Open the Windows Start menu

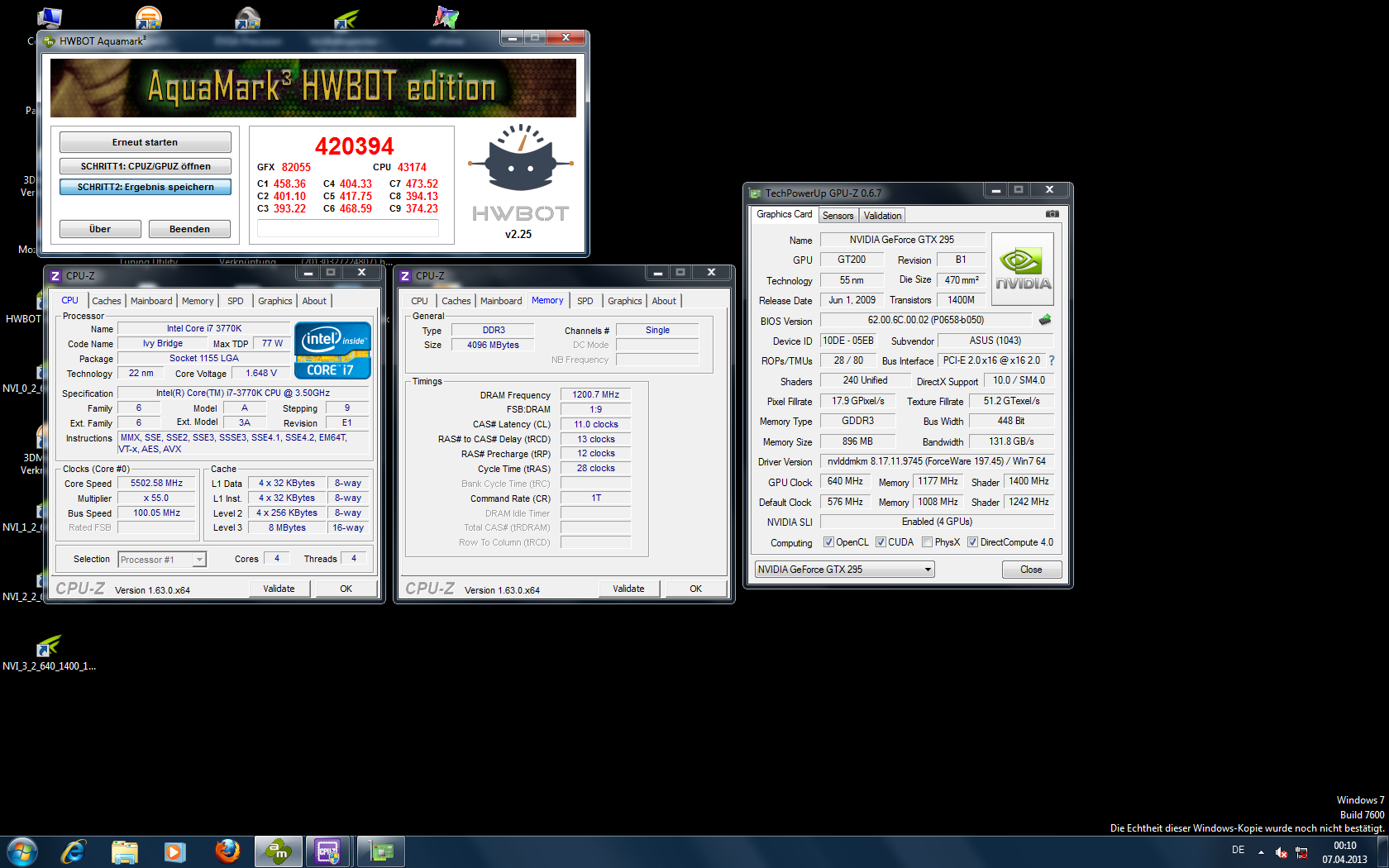21,851
